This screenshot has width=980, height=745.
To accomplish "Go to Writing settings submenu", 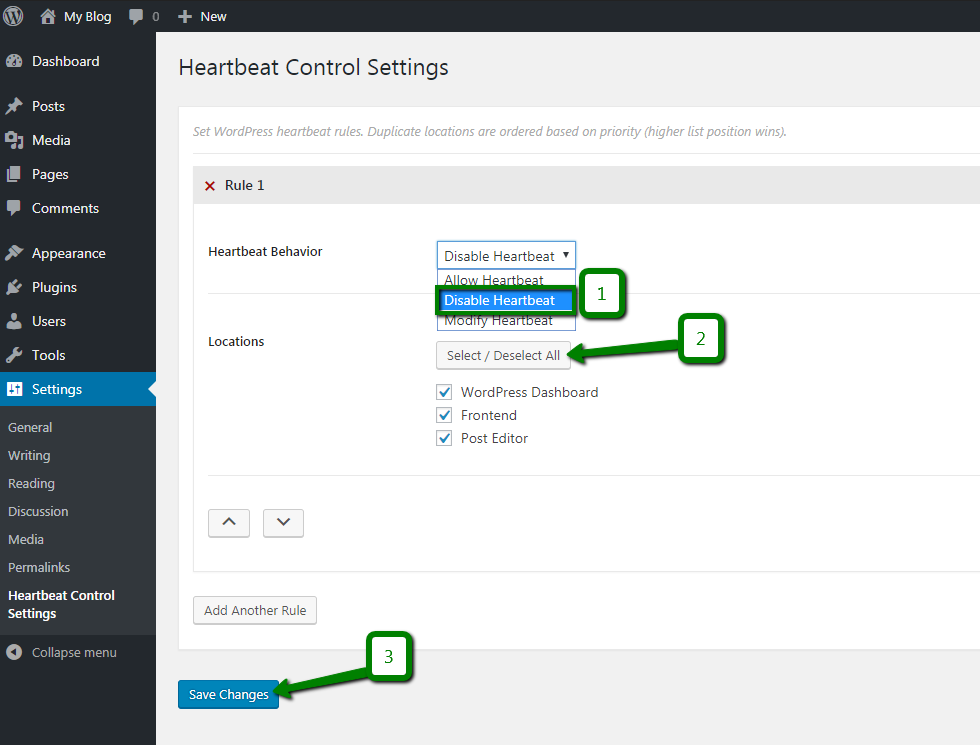I will [x=29, y=456].
